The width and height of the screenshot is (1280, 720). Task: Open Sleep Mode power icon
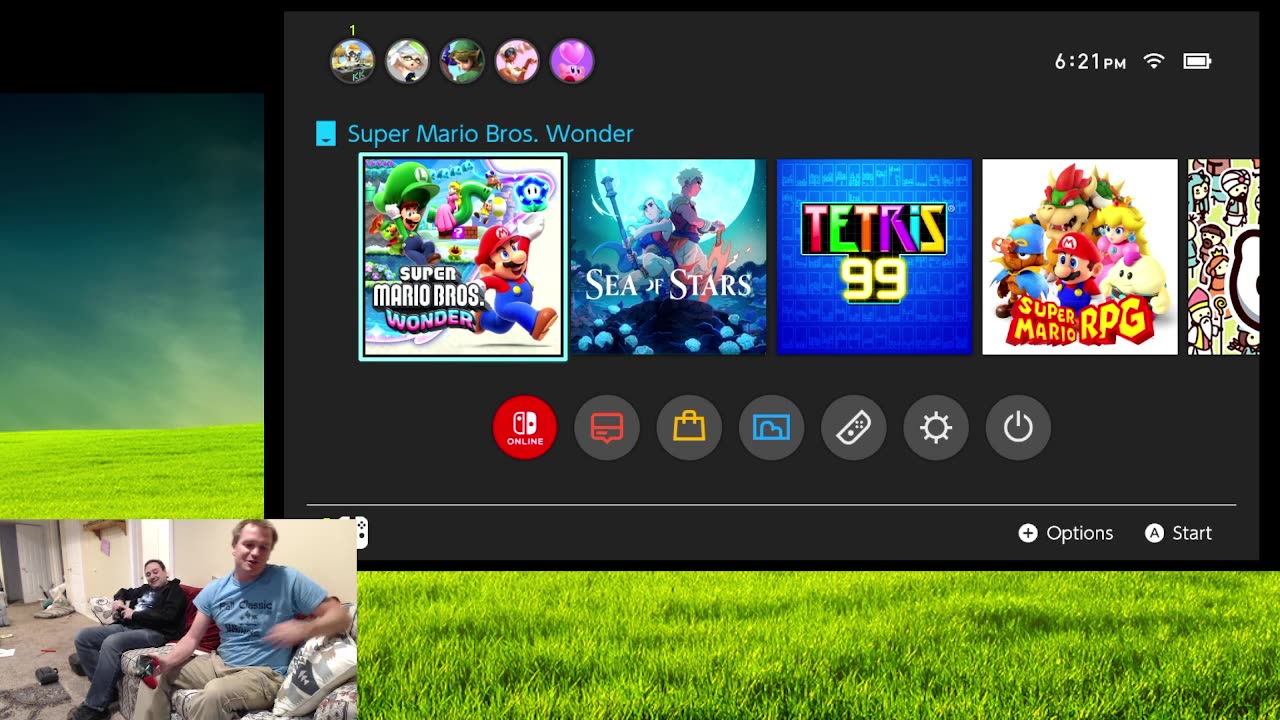click(1018, 428)
